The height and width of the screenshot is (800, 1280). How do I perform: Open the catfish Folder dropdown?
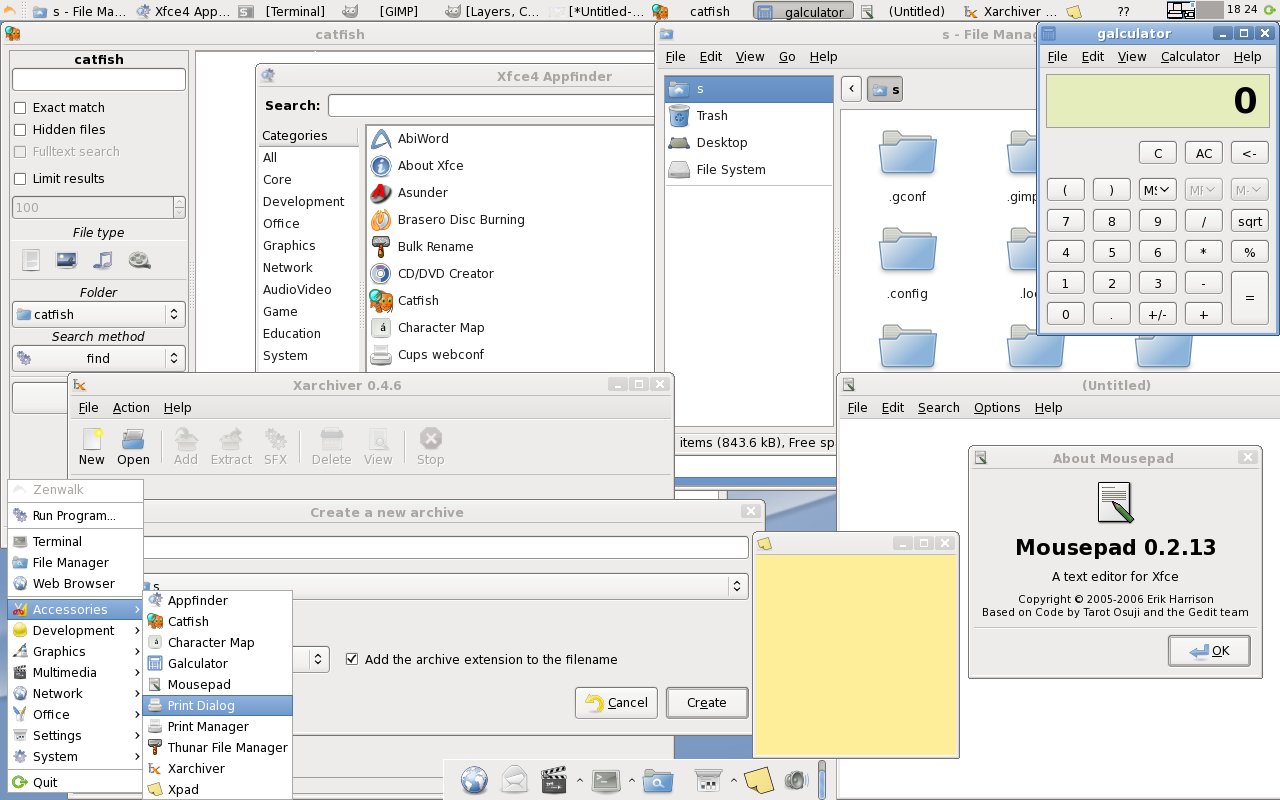99,314
